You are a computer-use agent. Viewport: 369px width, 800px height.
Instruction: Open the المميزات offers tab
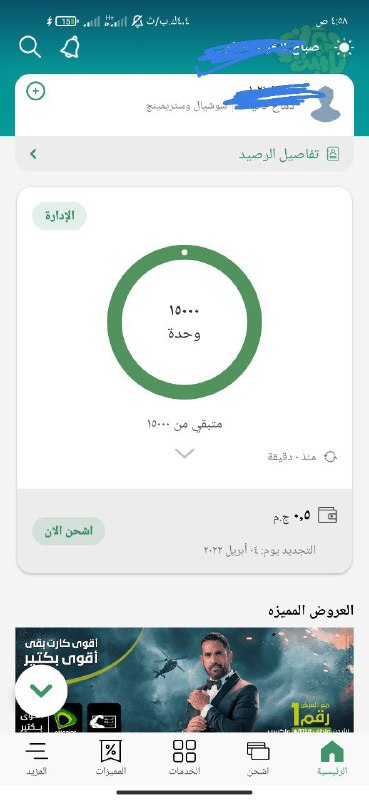(111, 758)
